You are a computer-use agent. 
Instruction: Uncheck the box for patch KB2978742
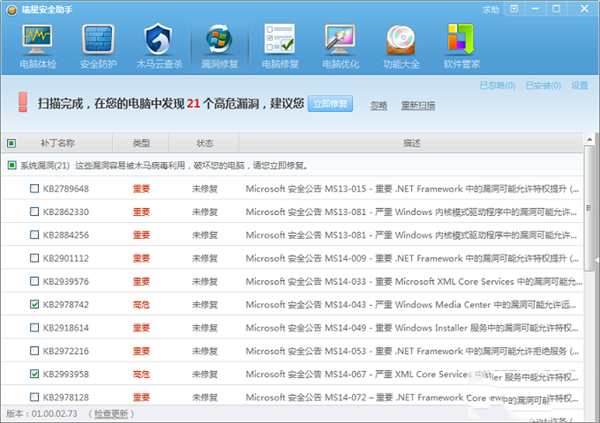[x=35, y=304]
